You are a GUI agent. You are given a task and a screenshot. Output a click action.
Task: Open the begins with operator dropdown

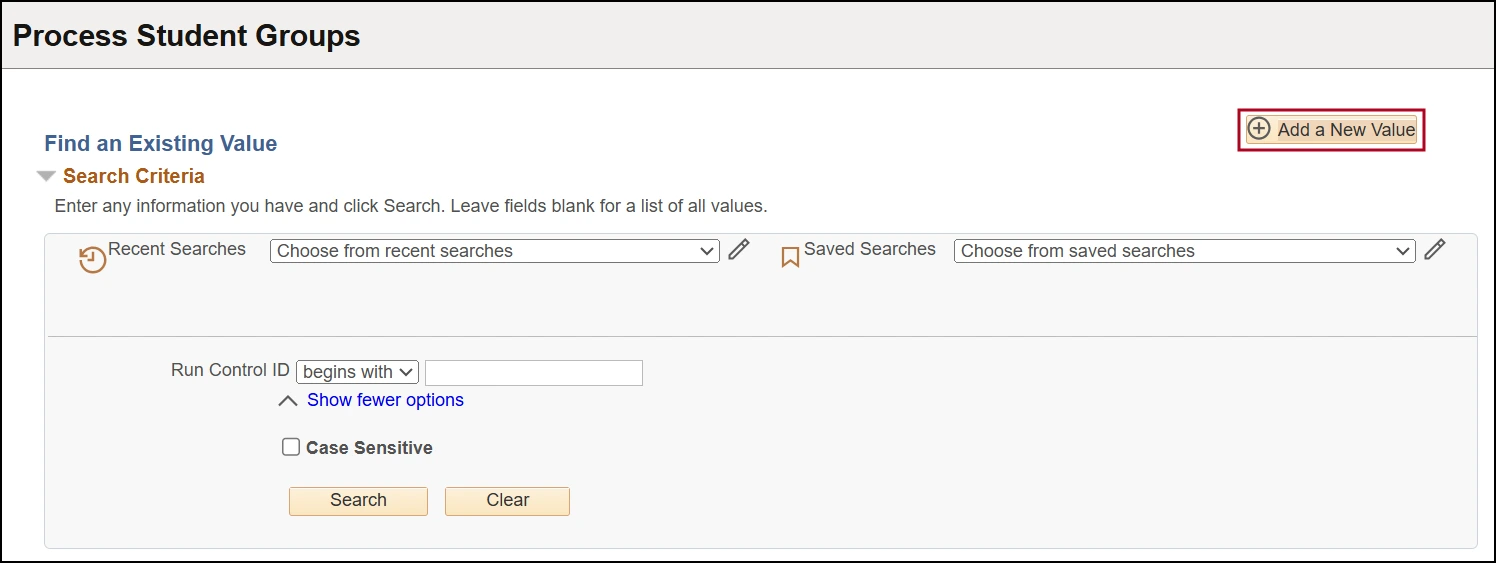pos(357,372)
